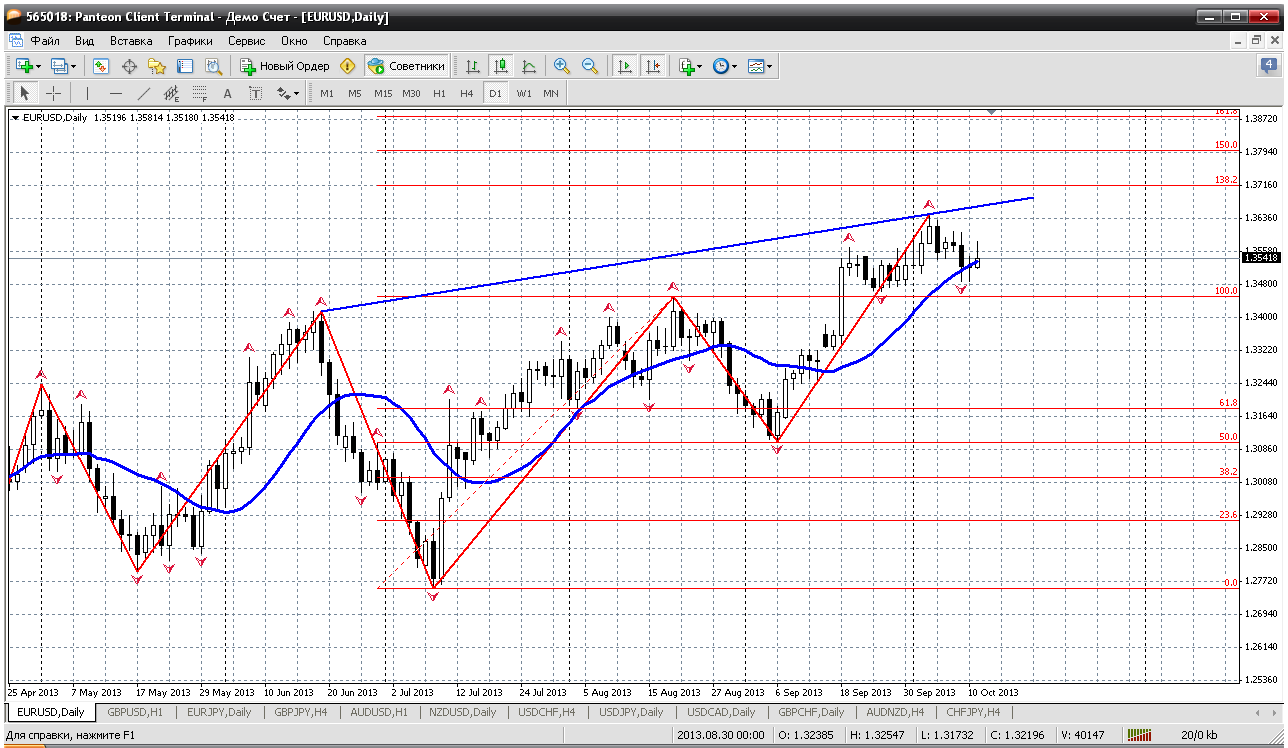This screenshot has height=748, width=1288.
Task: Click the Новый Ордер button
Action: pyautogui.click(x=285, y=66)
